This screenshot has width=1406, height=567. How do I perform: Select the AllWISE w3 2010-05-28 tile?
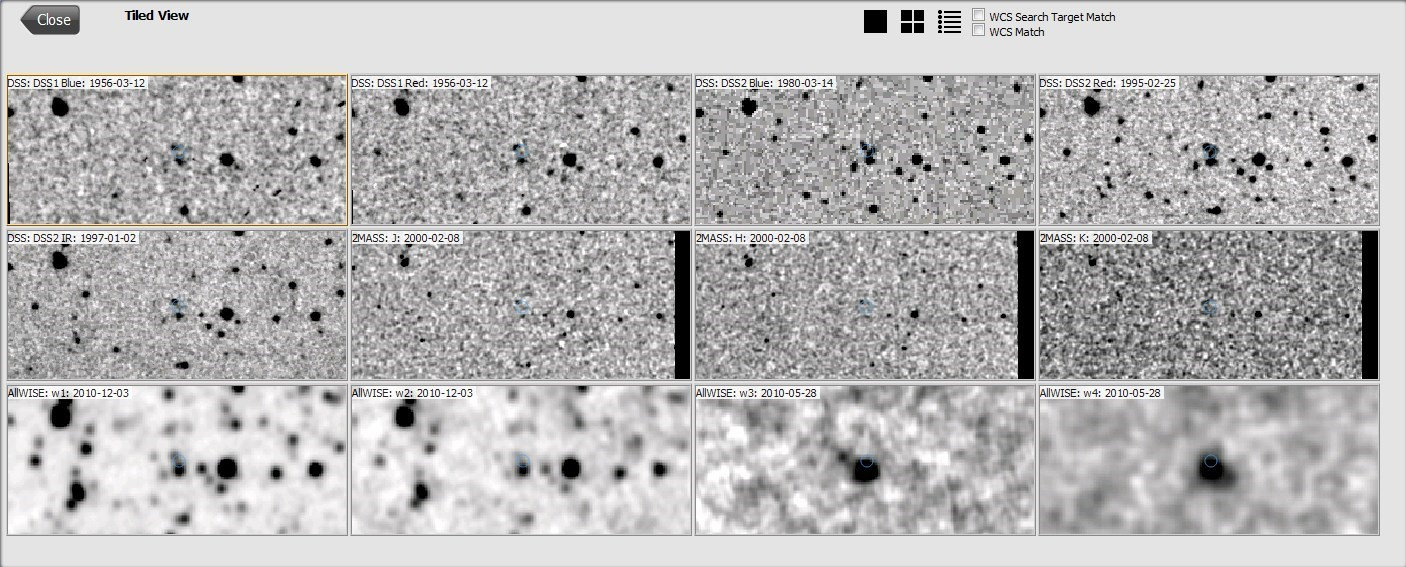click(865, 460)
